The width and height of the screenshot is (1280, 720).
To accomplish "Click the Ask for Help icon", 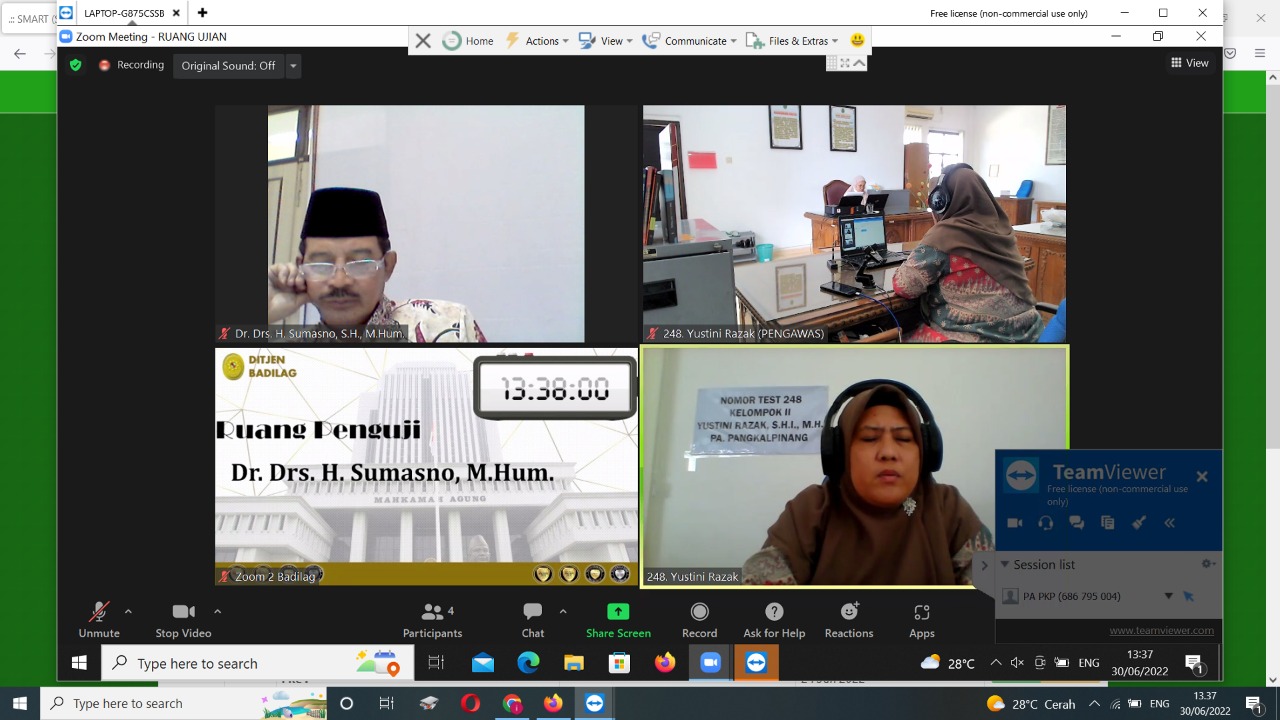I will pyautogui.click(x=774, y=620).
